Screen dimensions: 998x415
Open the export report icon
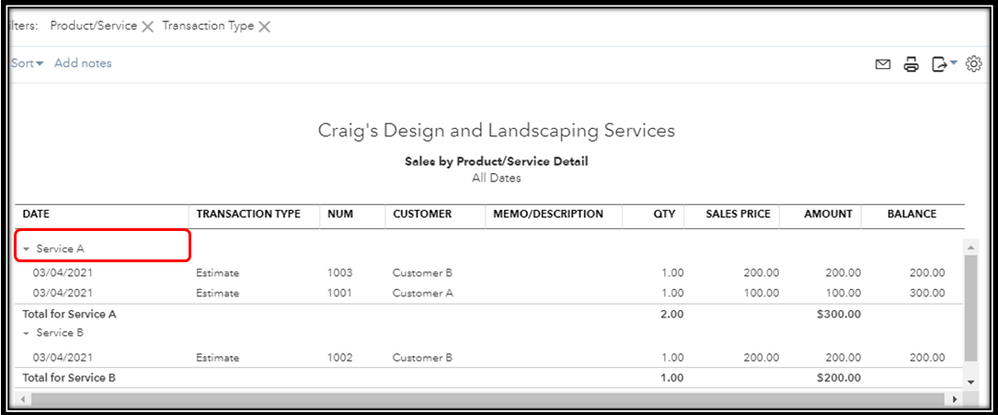pos(939,64)
